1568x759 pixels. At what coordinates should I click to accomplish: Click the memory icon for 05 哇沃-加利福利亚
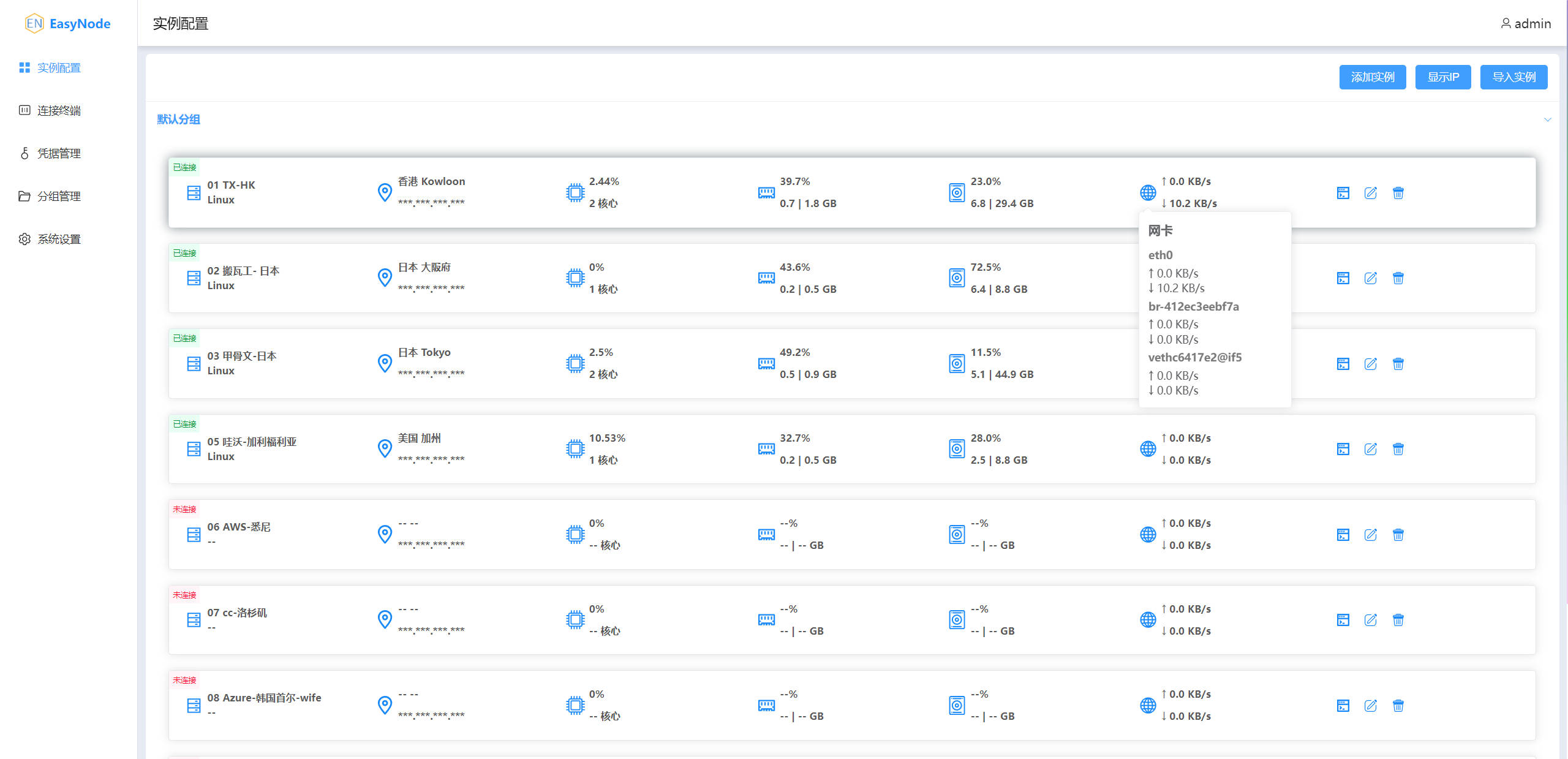point(766,449)
